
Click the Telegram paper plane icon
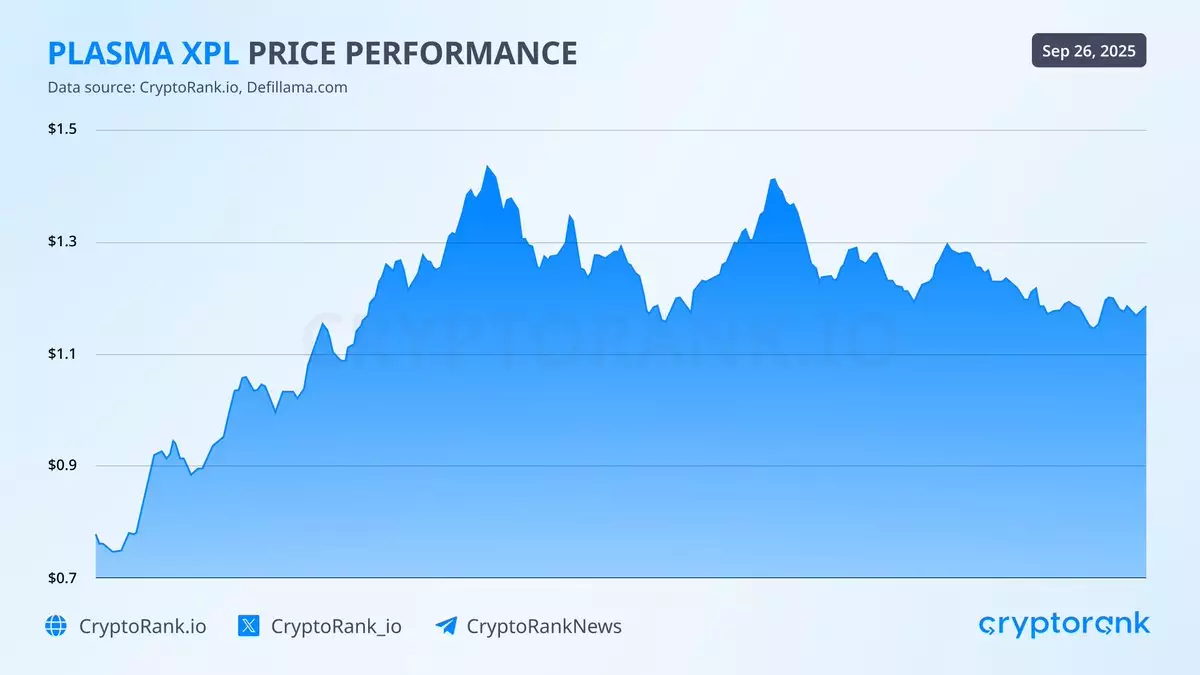tap(446, 626)
